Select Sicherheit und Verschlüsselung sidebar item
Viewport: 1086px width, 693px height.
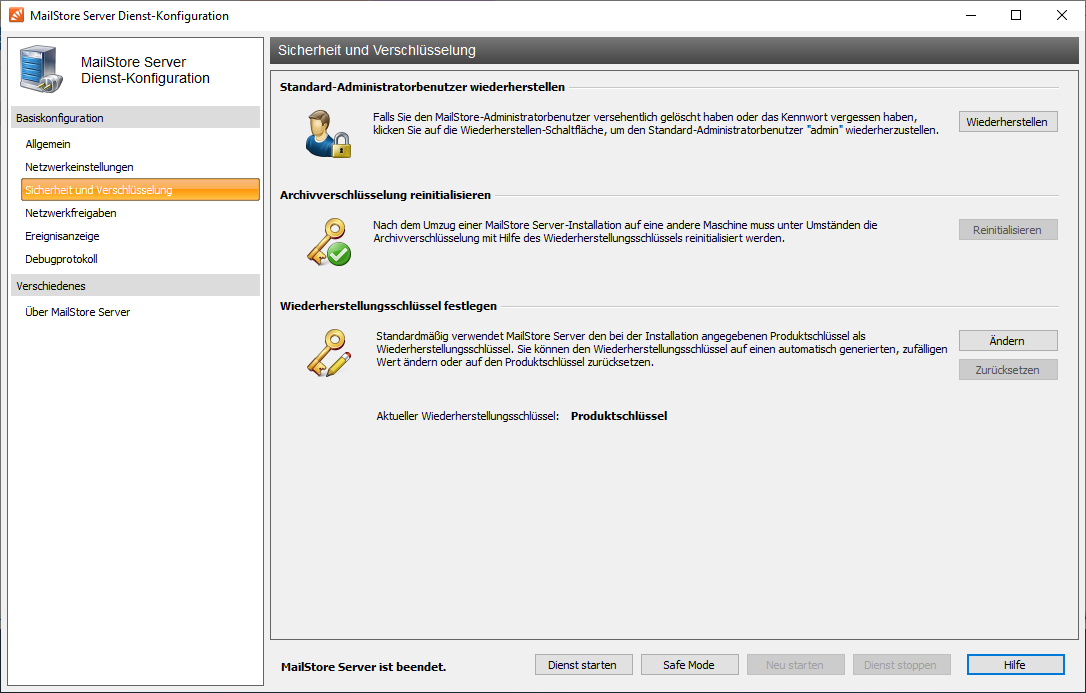click(141, 190)
